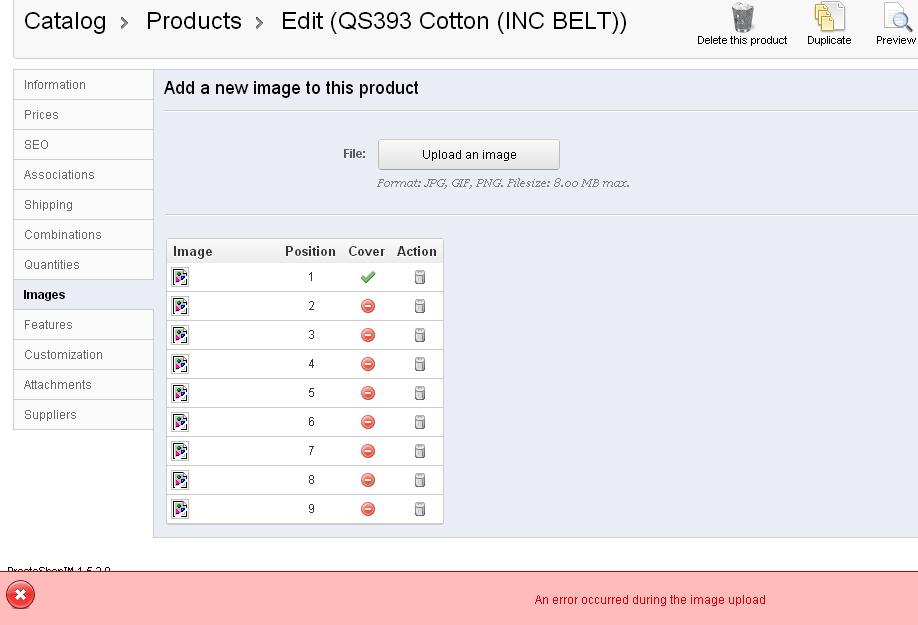Select the Suppliers tab
Image resolution: width=918 pixels, height=625 pixels.
[51, 415]
